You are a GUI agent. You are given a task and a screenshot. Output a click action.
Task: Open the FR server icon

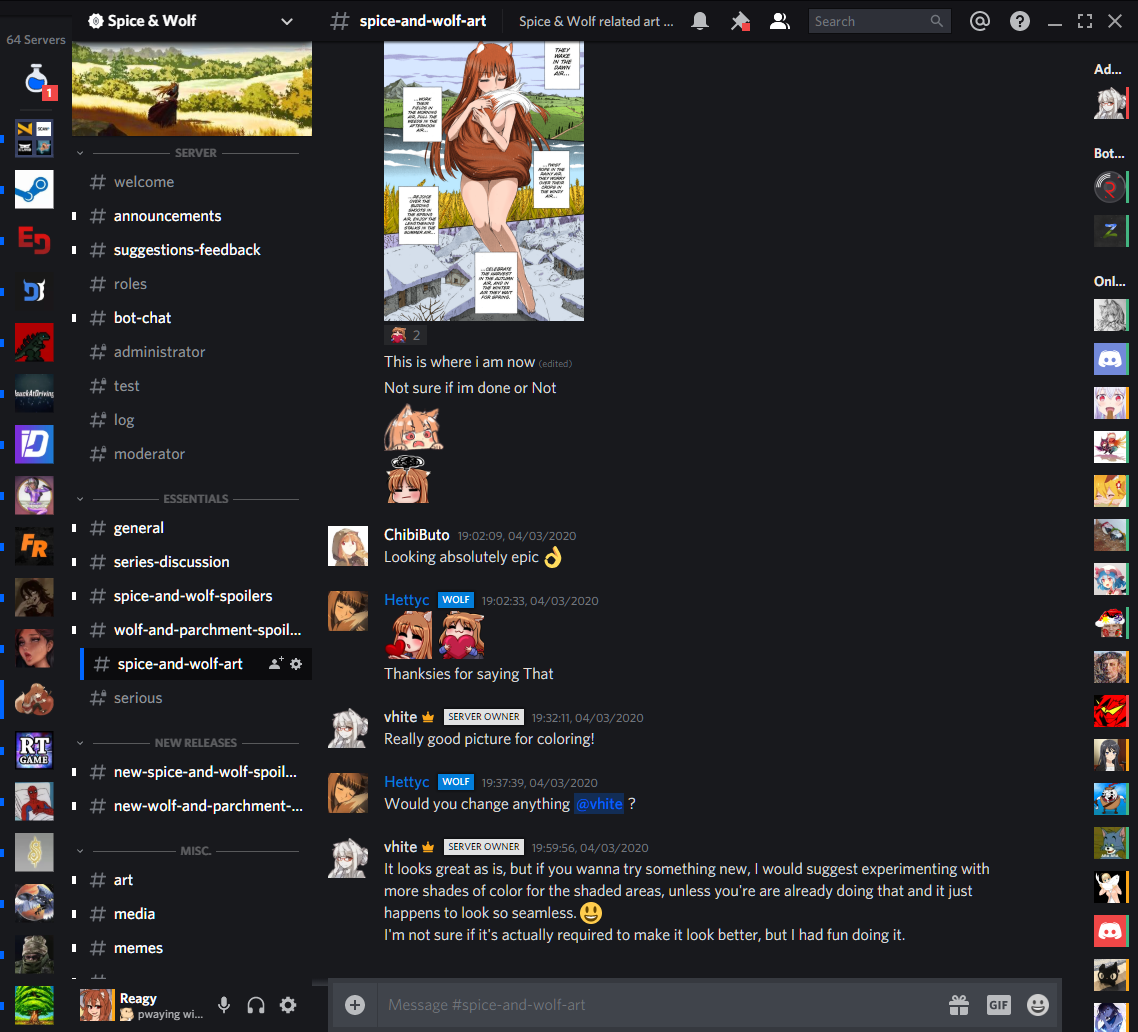click(x=34, y=546)
